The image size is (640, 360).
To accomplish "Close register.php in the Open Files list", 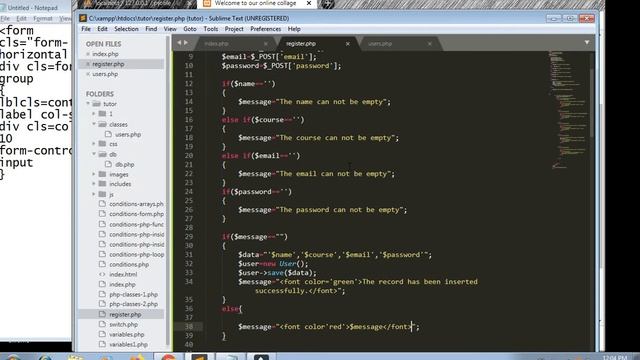I will (x=88, y=64).
